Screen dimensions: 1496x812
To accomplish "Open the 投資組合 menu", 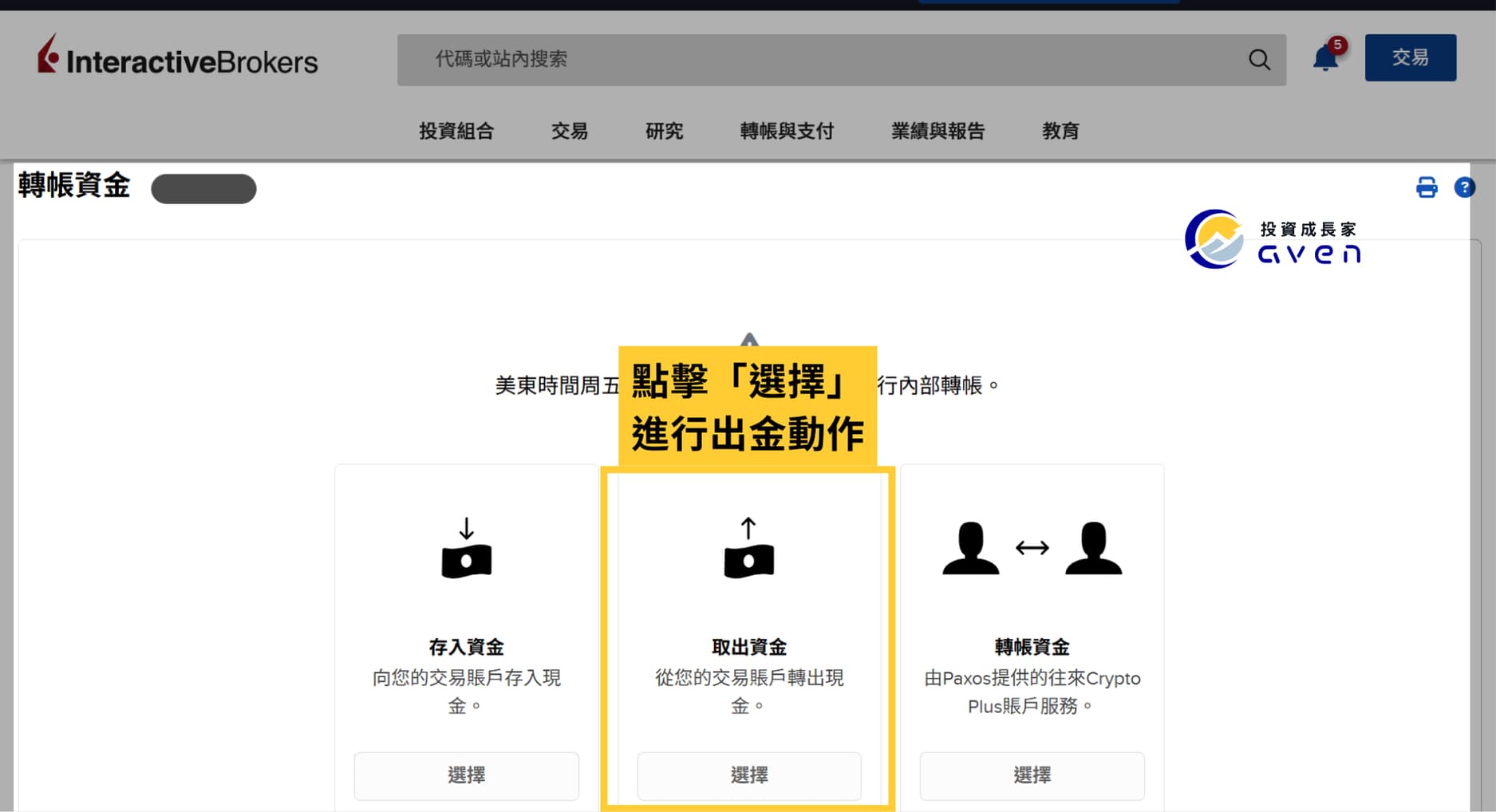I will (x=456, y=131).
